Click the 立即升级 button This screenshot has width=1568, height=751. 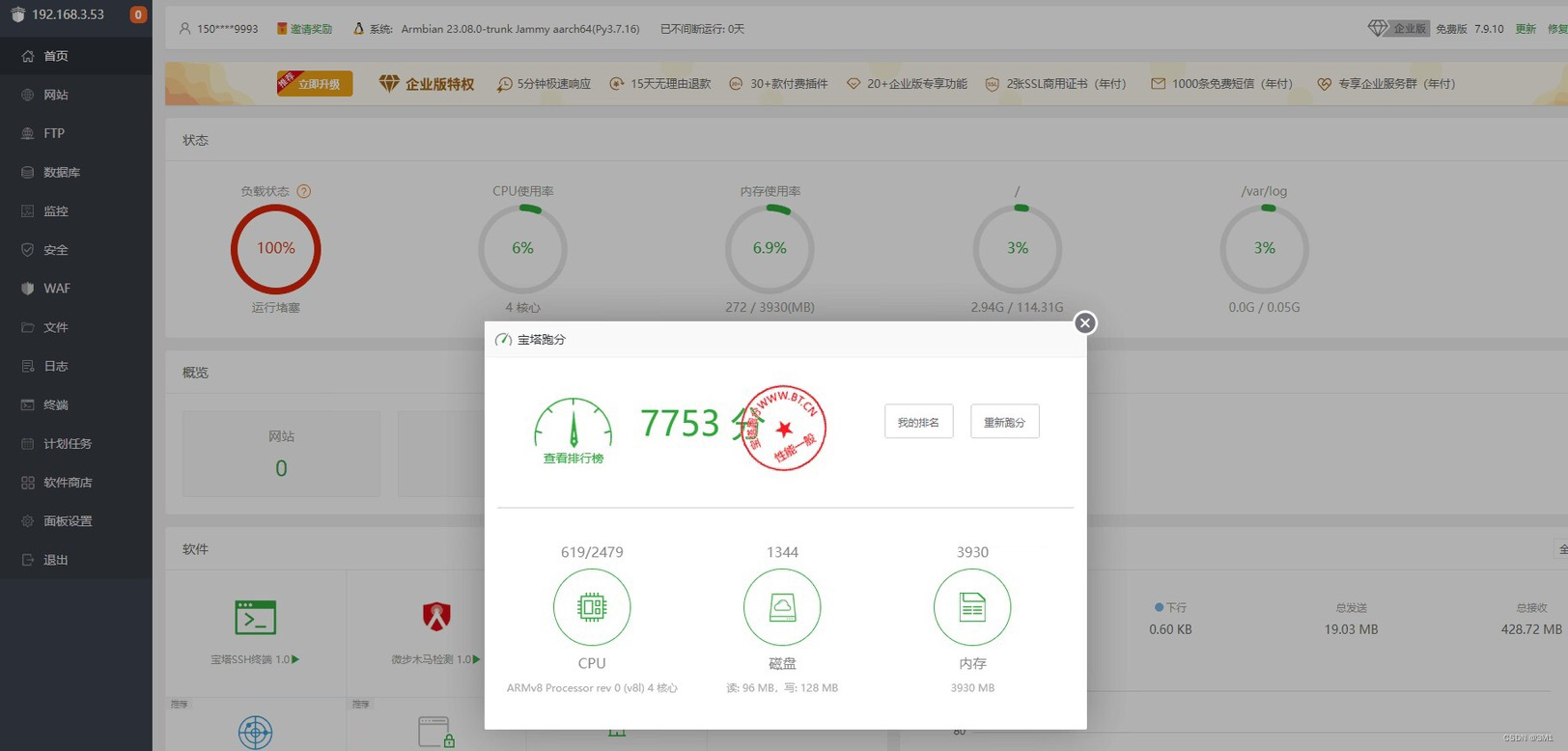[315, 84]
